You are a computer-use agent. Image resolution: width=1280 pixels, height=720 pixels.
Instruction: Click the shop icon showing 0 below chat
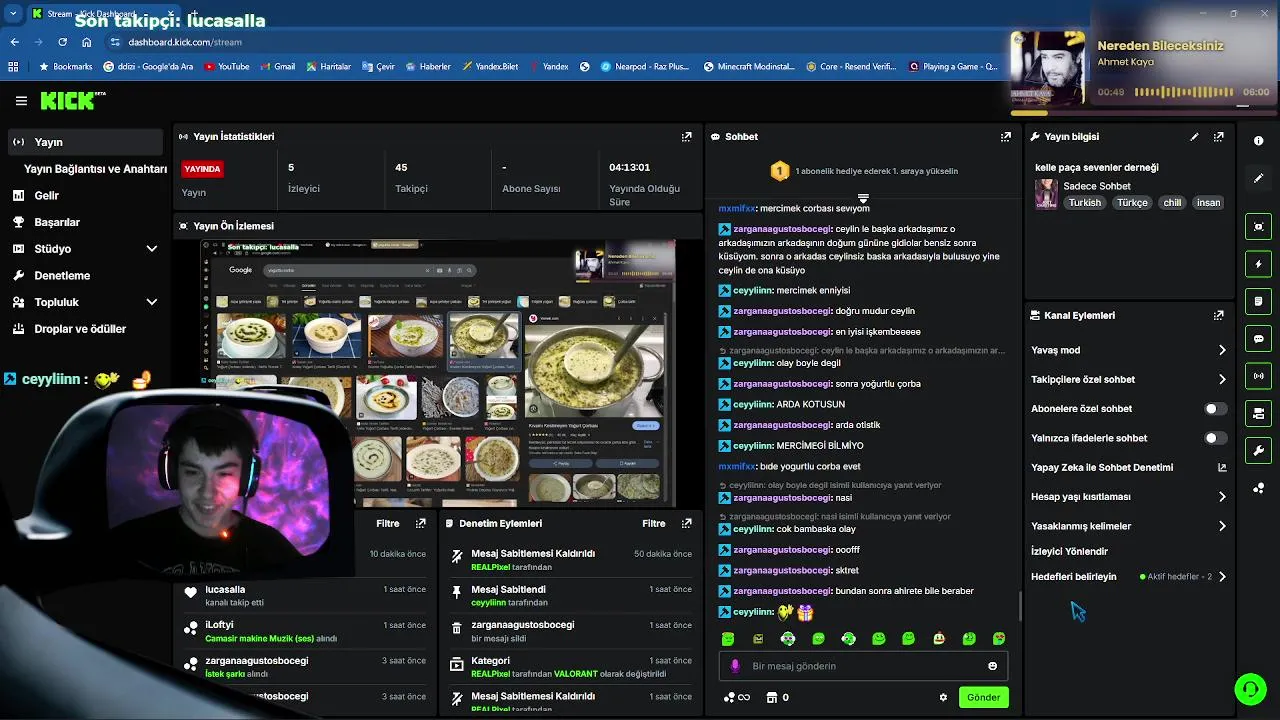pyautogui.click(x=776, y=698)
